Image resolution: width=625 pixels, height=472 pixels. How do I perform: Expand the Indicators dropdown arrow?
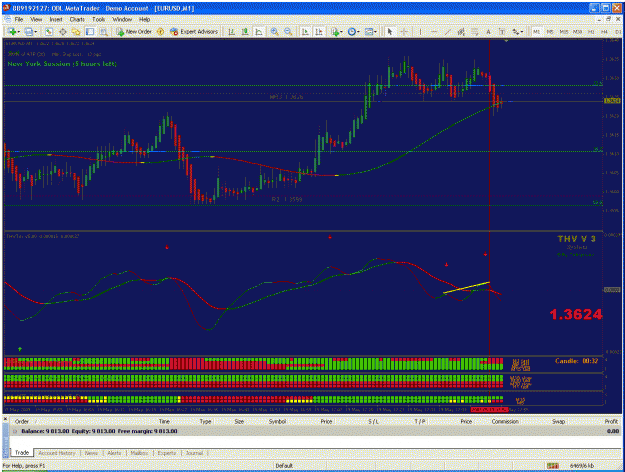pos(342,32)
